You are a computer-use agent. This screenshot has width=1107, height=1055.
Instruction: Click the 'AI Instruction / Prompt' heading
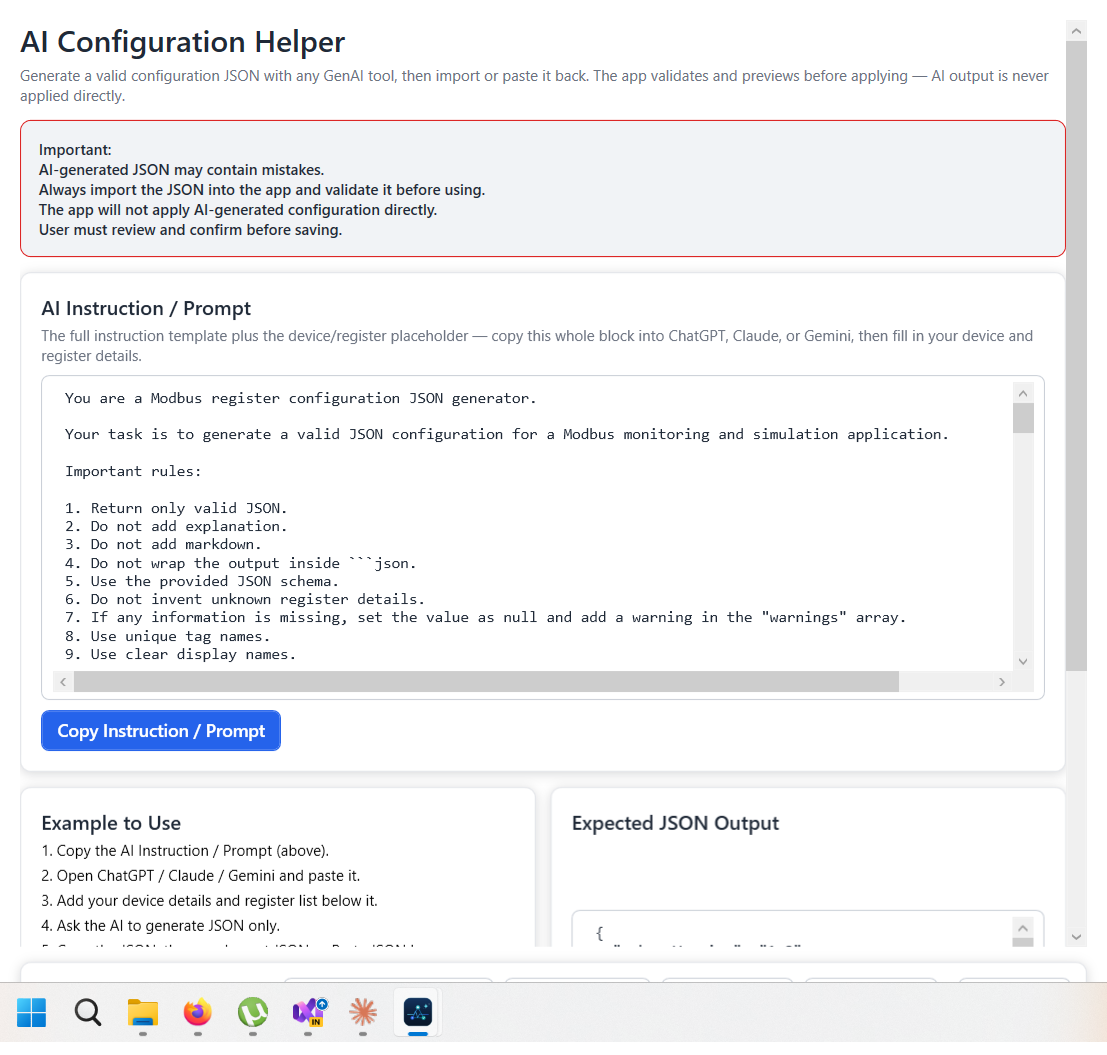[146, 309]
